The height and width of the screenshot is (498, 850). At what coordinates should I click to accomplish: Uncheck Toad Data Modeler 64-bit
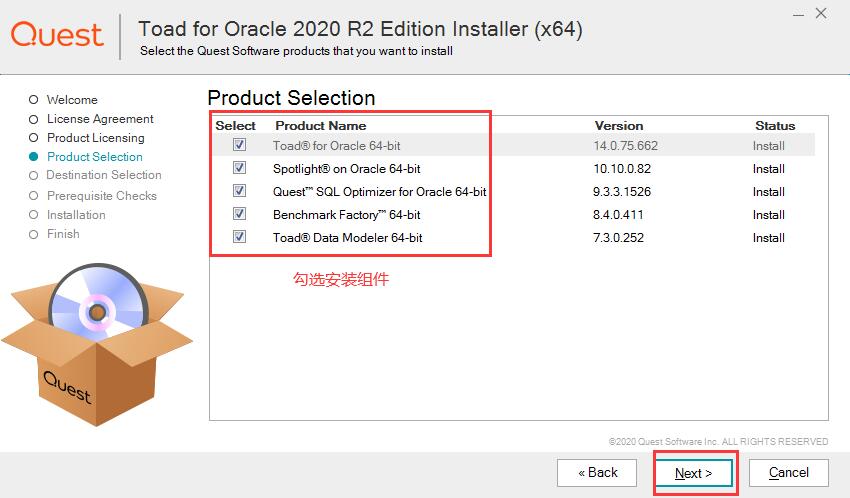click(x=239, y=237)
